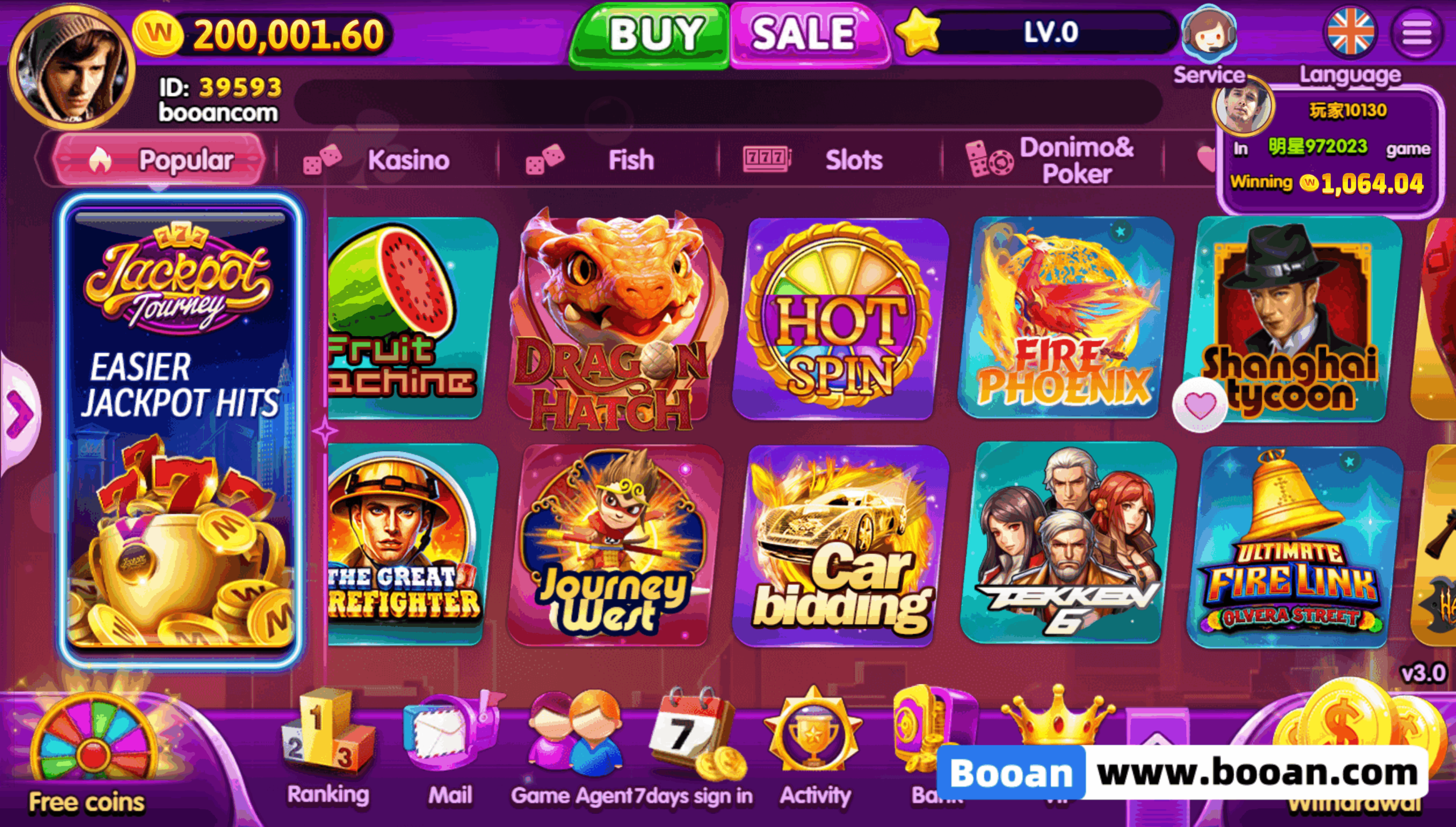Image resolution: width=1456 pixels, height=827 pixels.
Task: Launch the Hot Spin game tile
Action: [x=838, y=317]
